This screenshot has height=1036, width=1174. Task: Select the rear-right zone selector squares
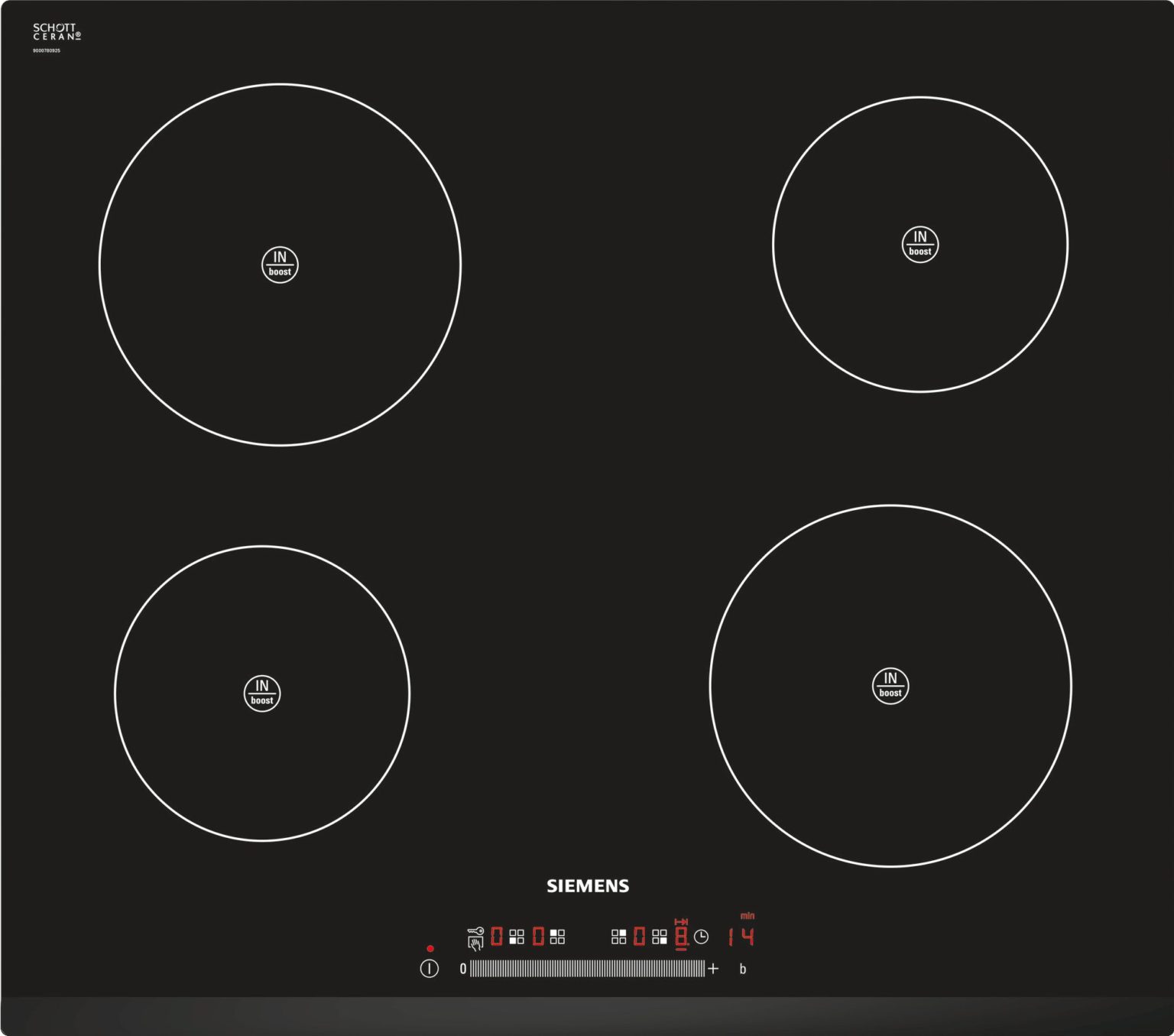tap(619, 937)
